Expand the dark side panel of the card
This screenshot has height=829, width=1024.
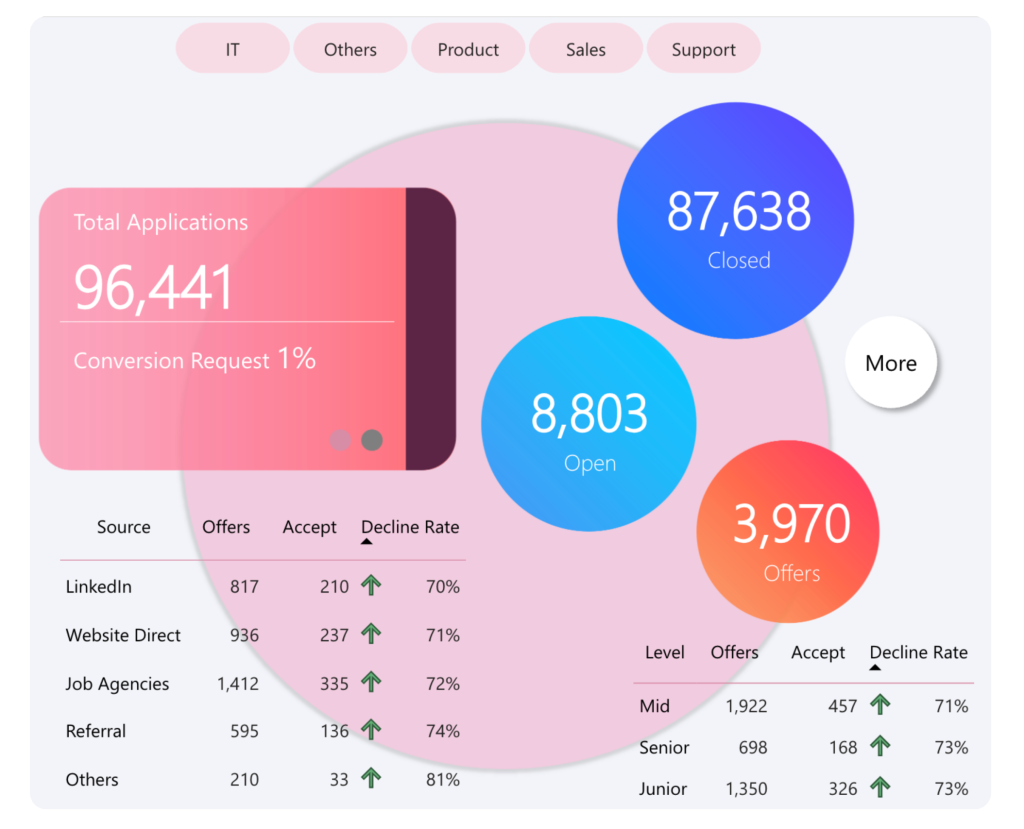[x=430, y=328]
